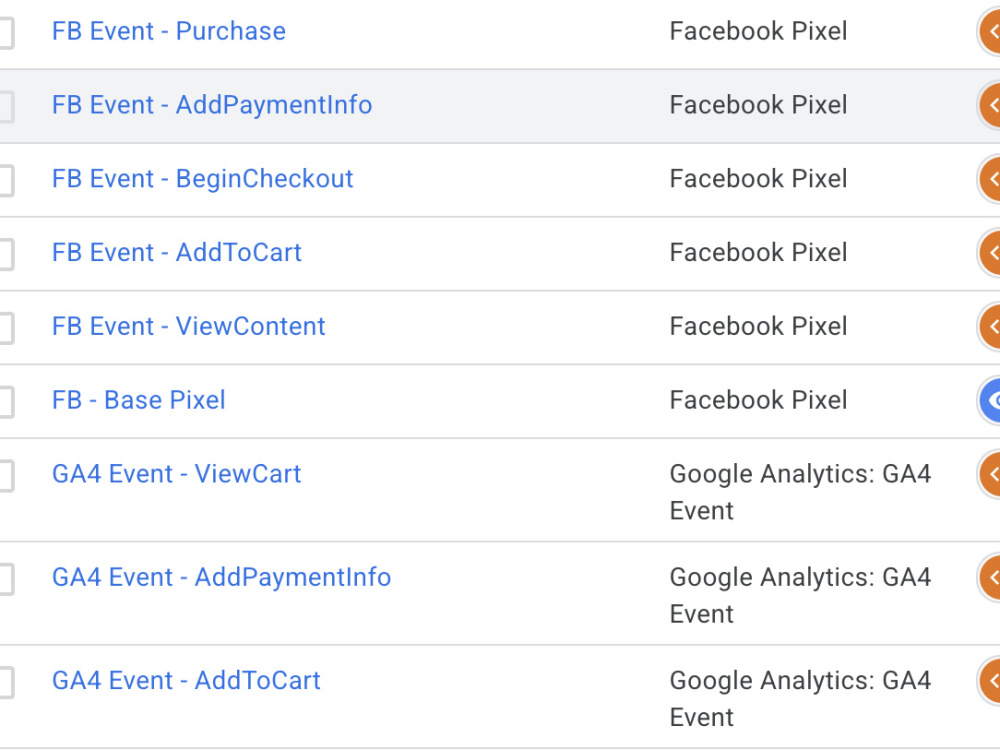Open the FB Event - AddToCart tag

177,253
